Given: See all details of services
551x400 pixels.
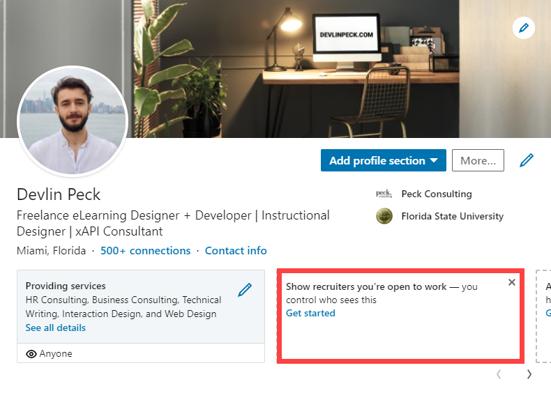Looking at the screenshot, I should pyautogui.click(x=56, y=328).
